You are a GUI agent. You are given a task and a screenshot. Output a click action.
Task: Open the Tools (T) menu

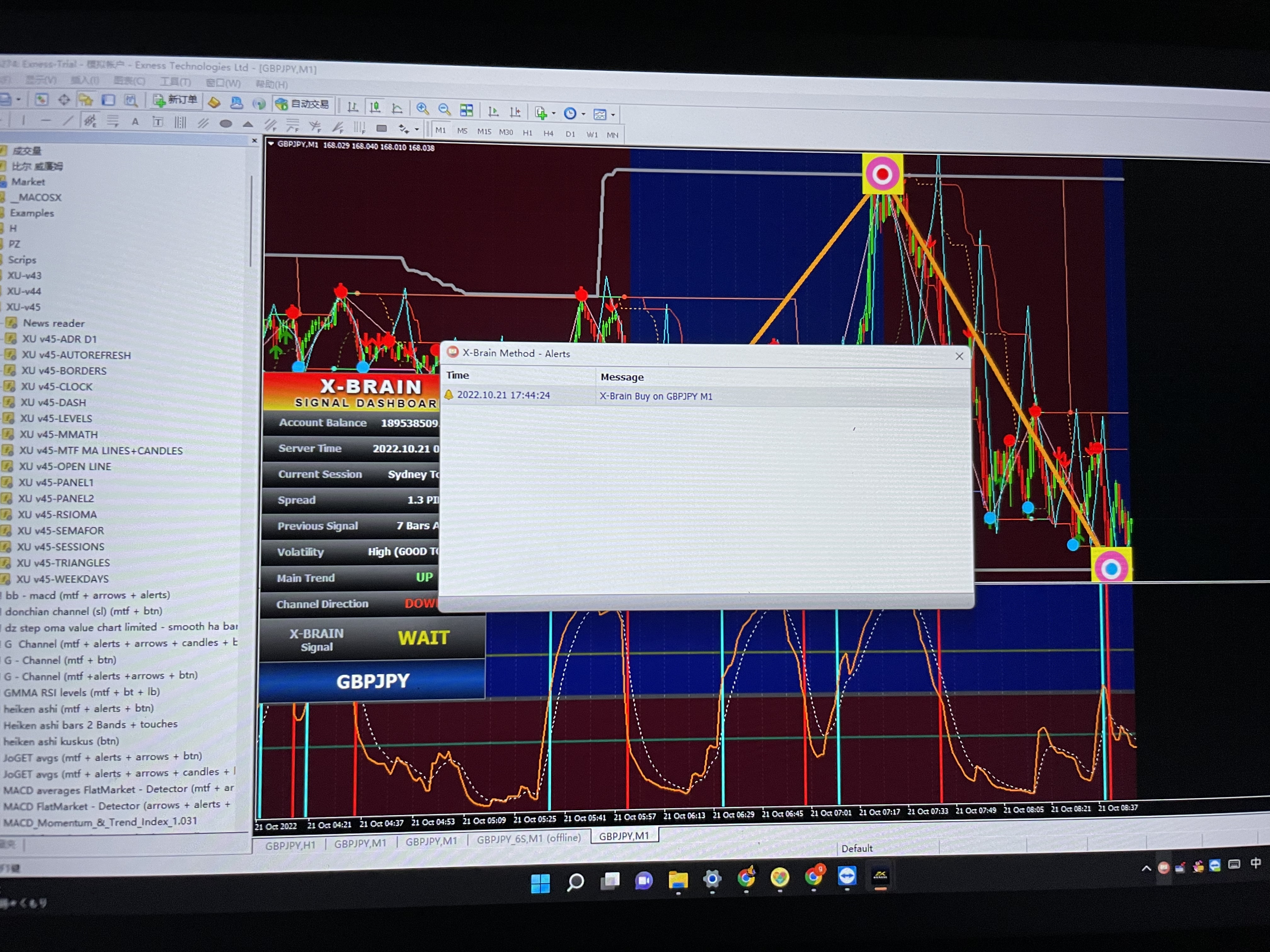175,82
